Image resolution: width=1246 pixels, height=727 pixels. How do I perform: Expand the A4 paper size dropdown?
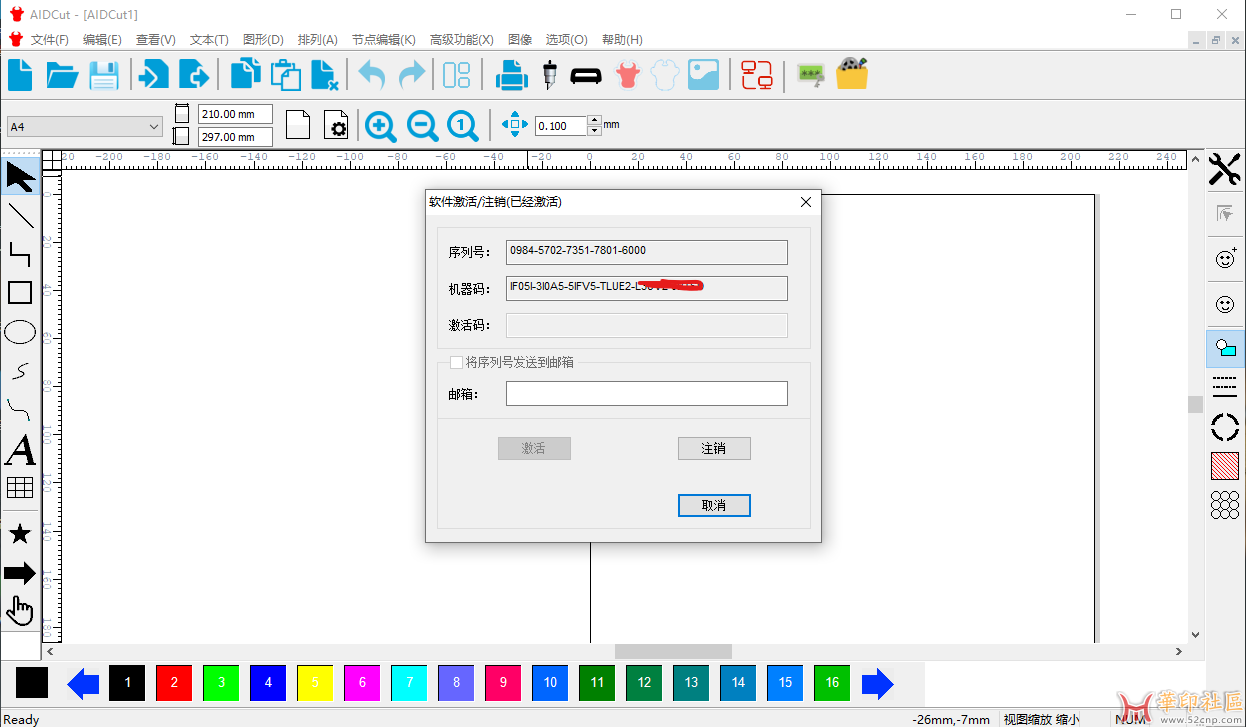point(154,127)
